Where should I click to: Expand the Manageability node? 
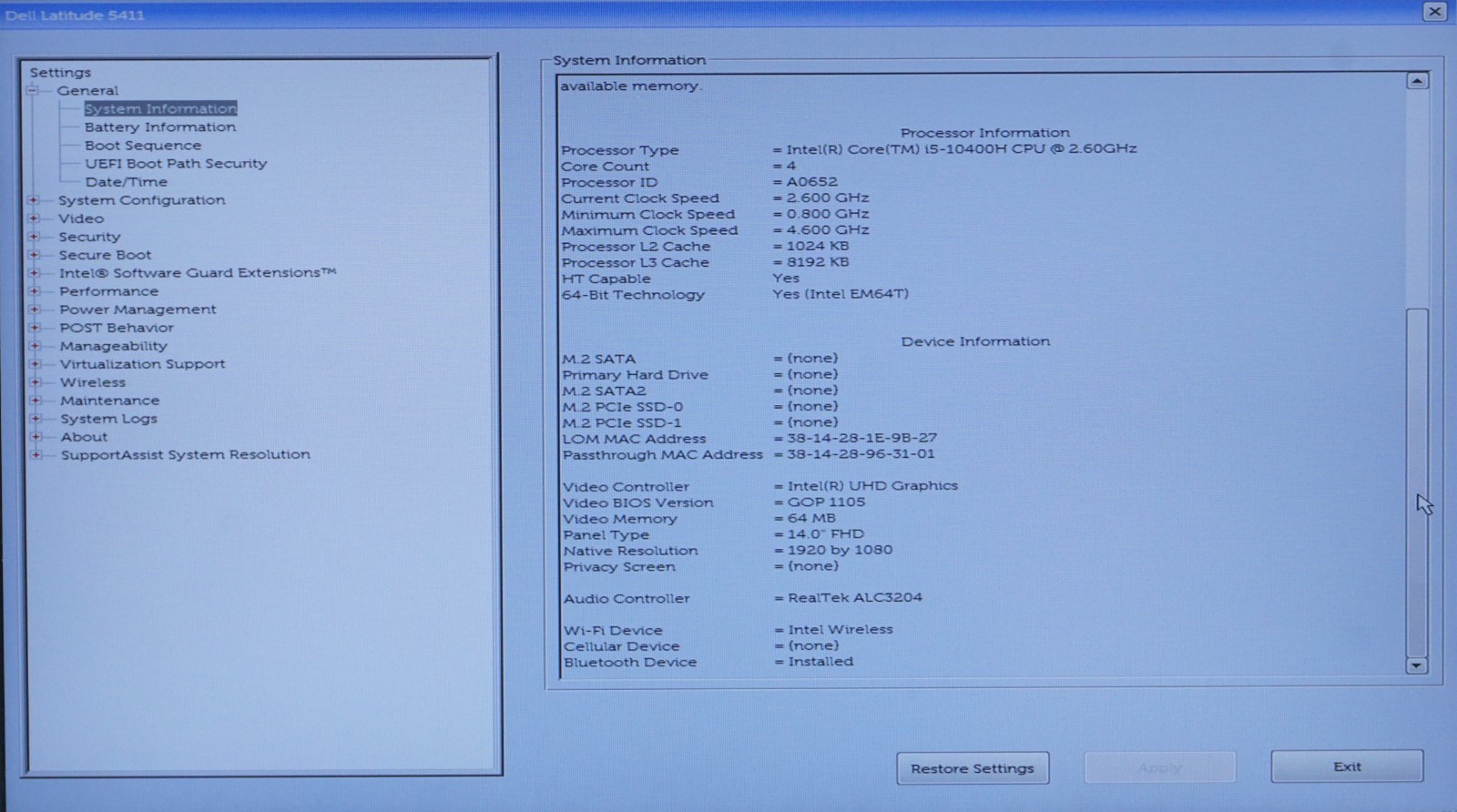35,346
